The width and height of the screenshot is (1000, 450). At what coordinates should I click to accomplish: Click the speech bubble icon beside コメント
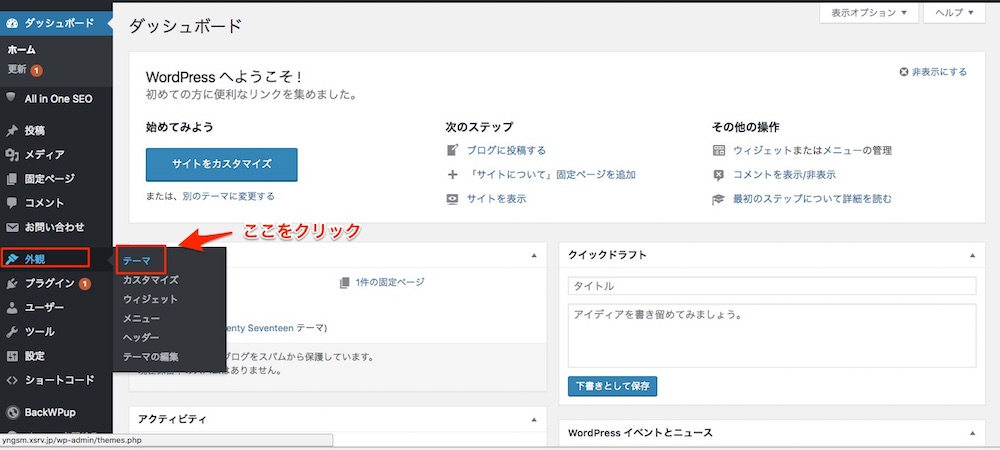(x=11, y=203)
